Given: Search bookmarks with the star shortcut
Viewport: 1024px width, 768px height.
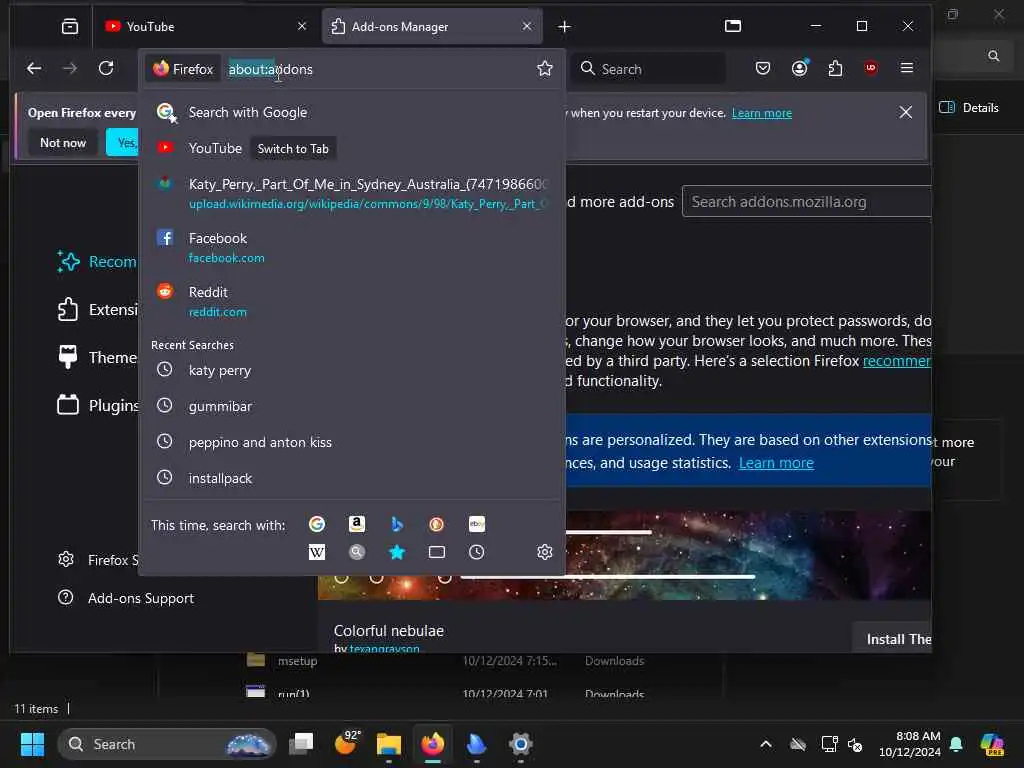Looking at the screenshot, I should point(396,552).
